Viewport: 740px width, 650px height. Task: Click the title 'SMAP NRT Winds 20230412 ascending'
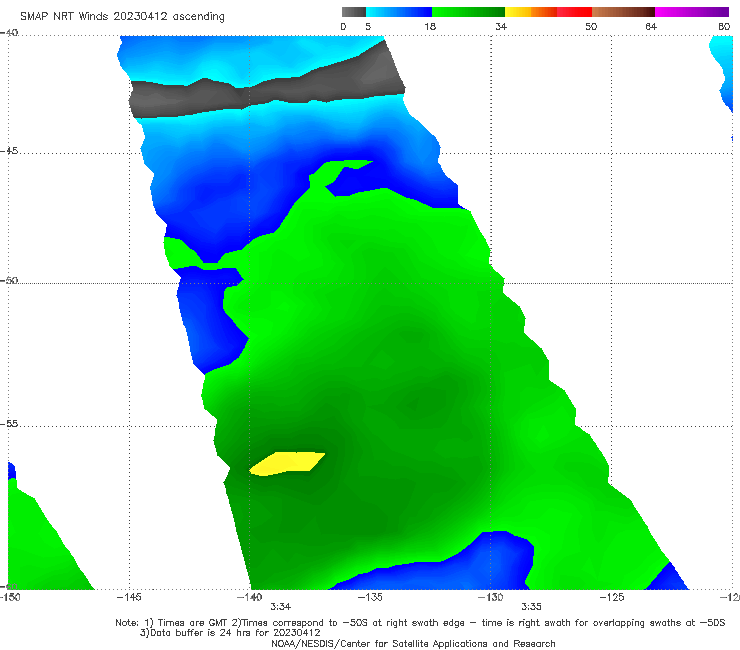122,16
